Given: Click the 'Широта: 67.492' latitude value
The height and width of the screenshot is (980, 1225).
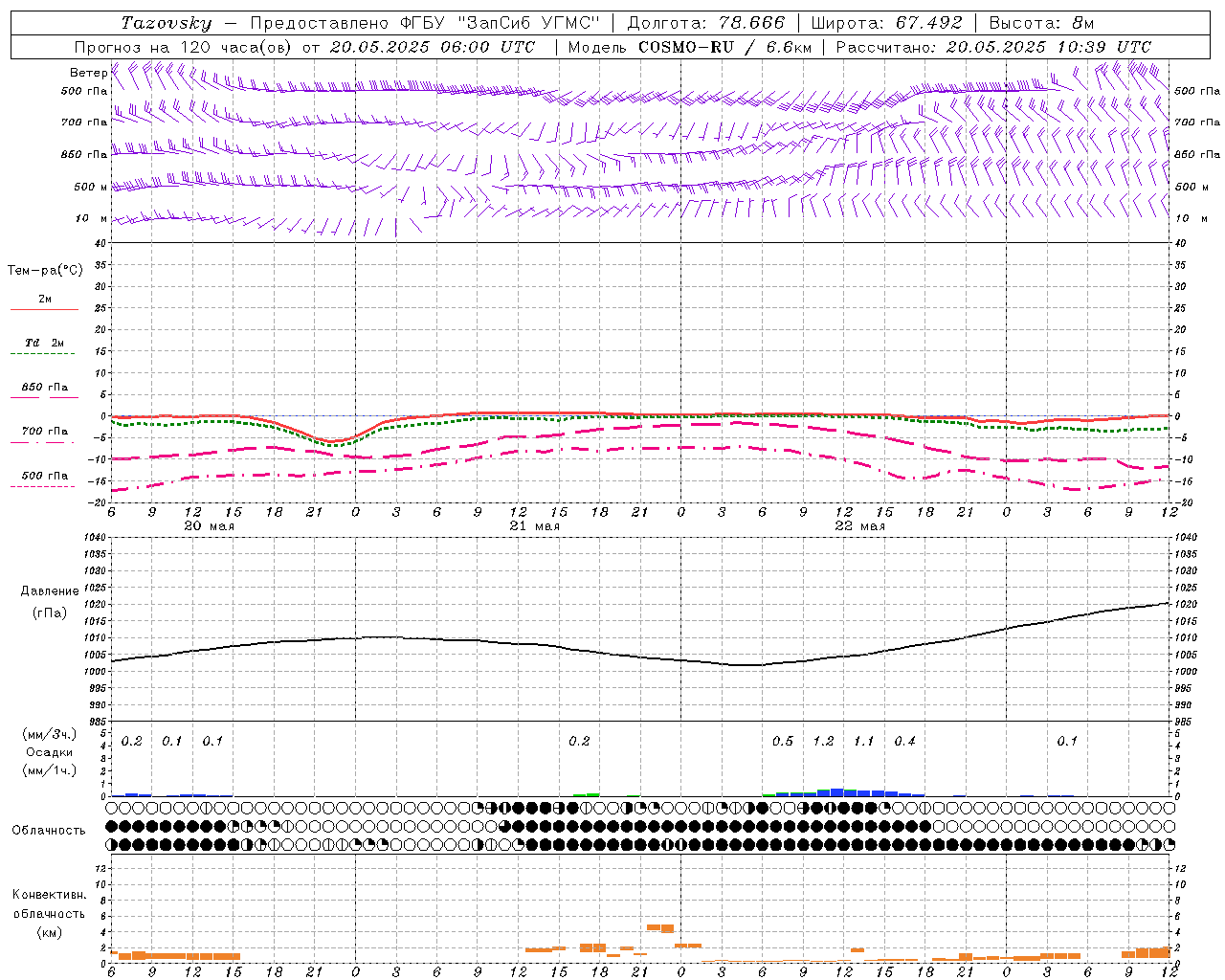Looking at the screenshot, I should tap(886, 22).
